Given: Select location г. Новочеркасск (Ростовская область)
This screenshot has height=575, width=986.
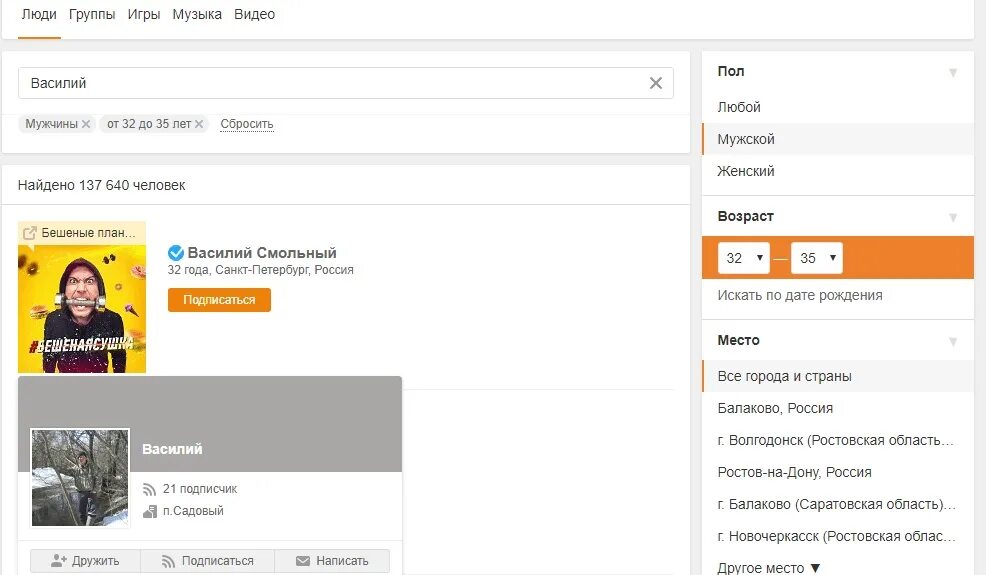Looking at the screenshot, I should (838, 537).
